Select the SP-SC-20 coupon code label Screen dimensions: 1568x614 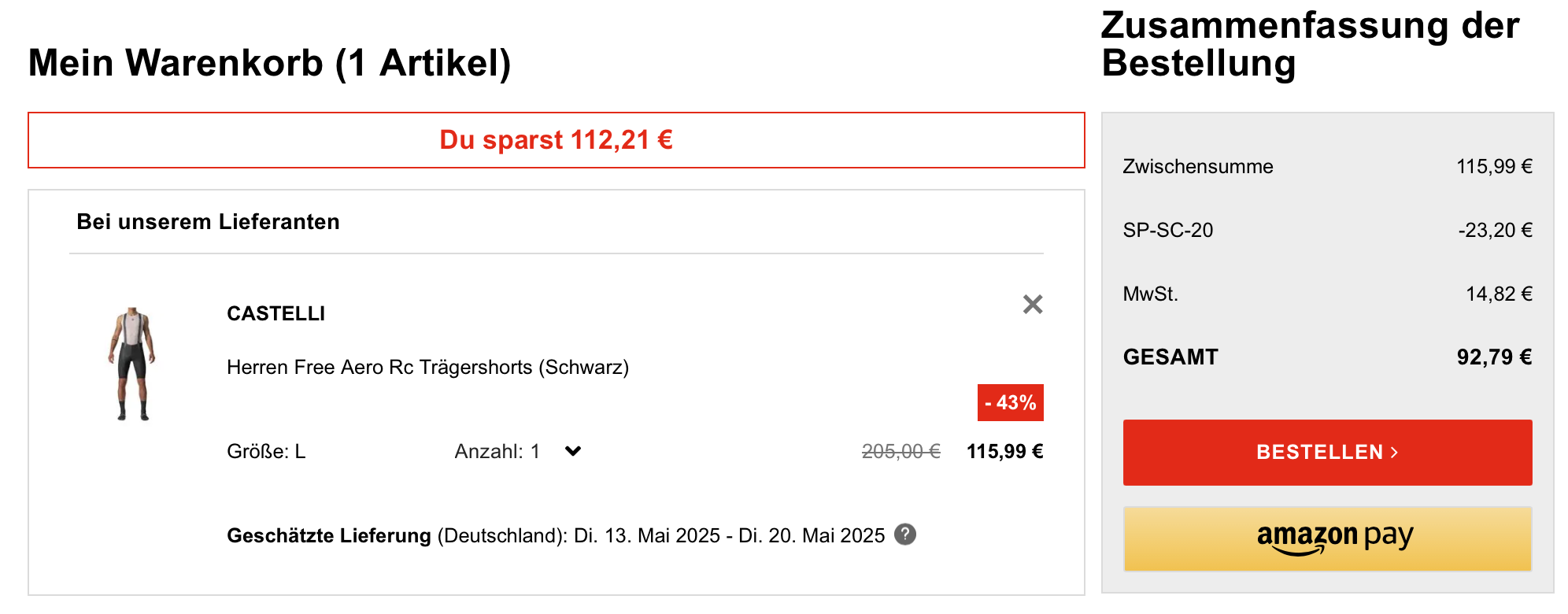point(1167,231)
